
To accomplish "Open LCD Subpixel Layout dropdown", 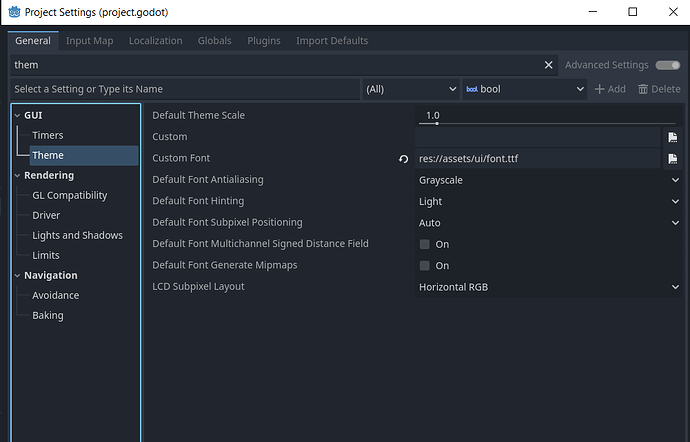I will click(548, 287).
